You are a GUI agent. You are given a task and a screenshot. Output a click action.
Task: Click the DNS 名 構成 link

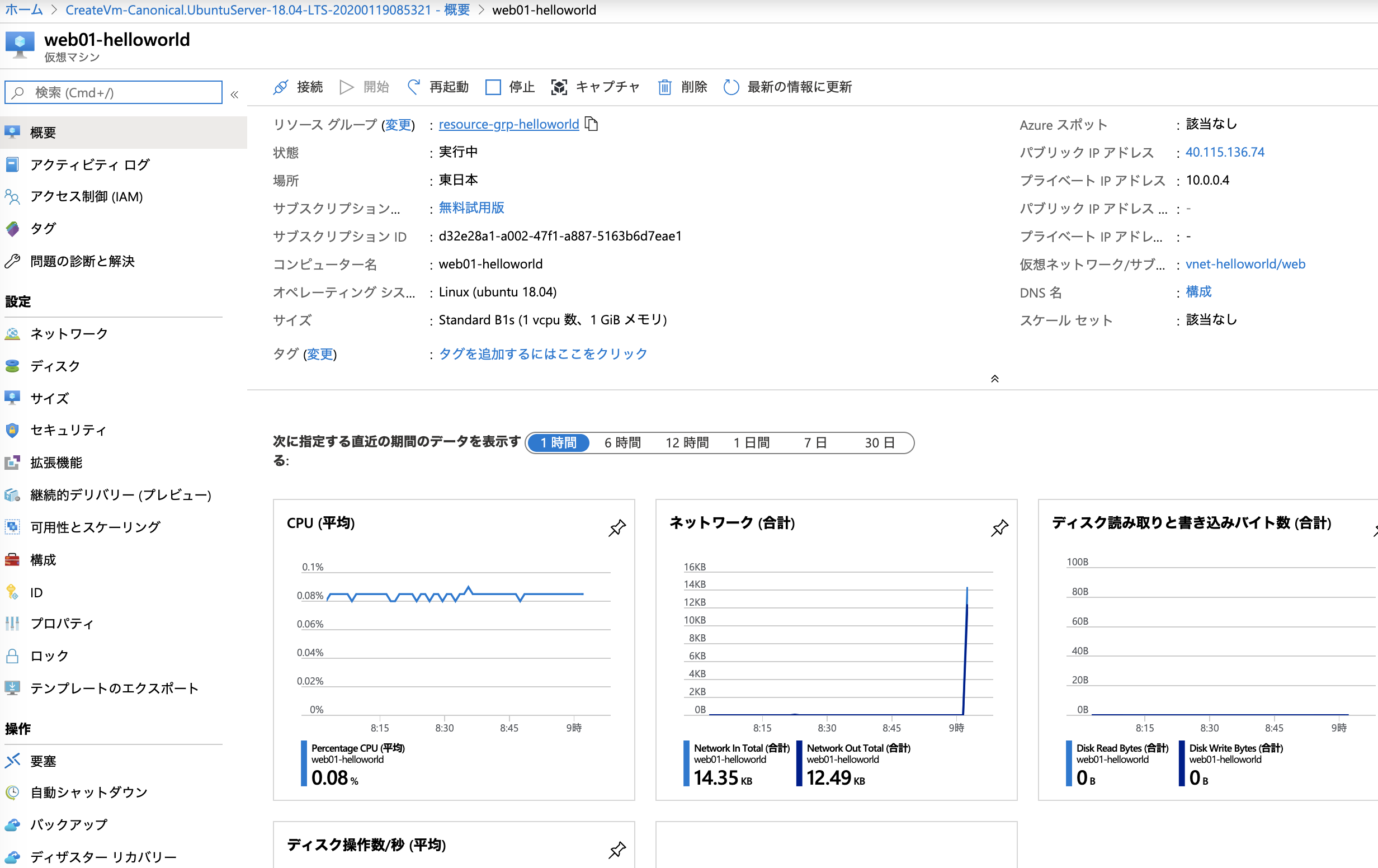point(1198,292)
